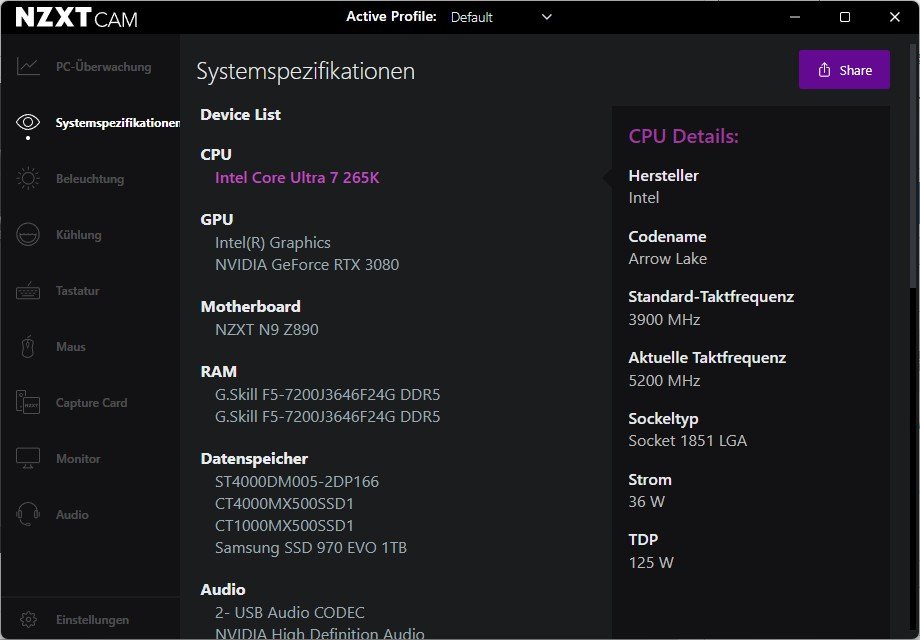Click the Monitor label in sidebar
The height and width of the screenshot is (640, 920).
(78, 459)
